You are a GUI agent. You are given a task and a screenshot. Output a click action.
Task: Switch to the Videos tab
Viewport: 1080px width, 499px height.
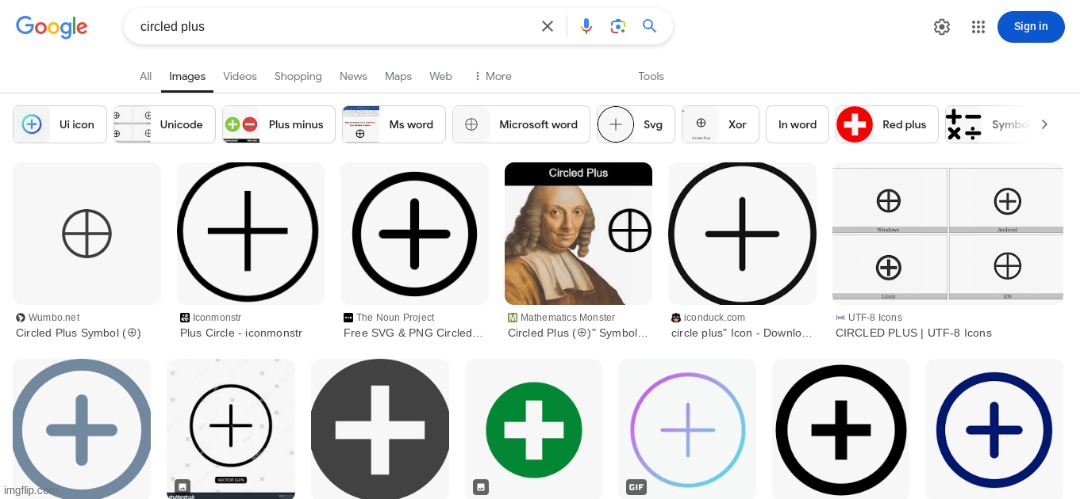[x=240, y=77]
